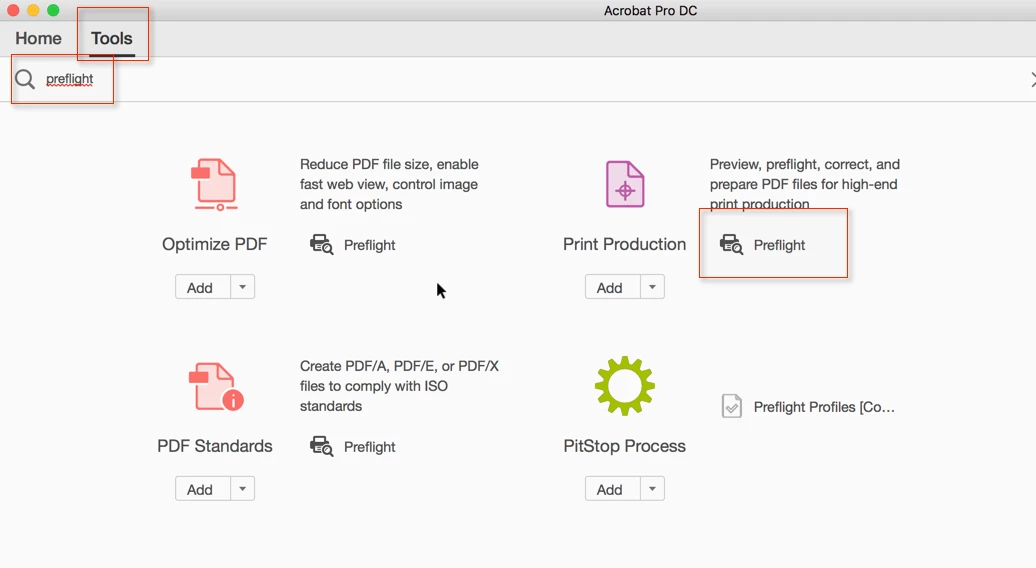The height and width of the screenshot is (568, 1036).
Task: Open Preflight link under Optimize PDF
Action: point(369,245)
